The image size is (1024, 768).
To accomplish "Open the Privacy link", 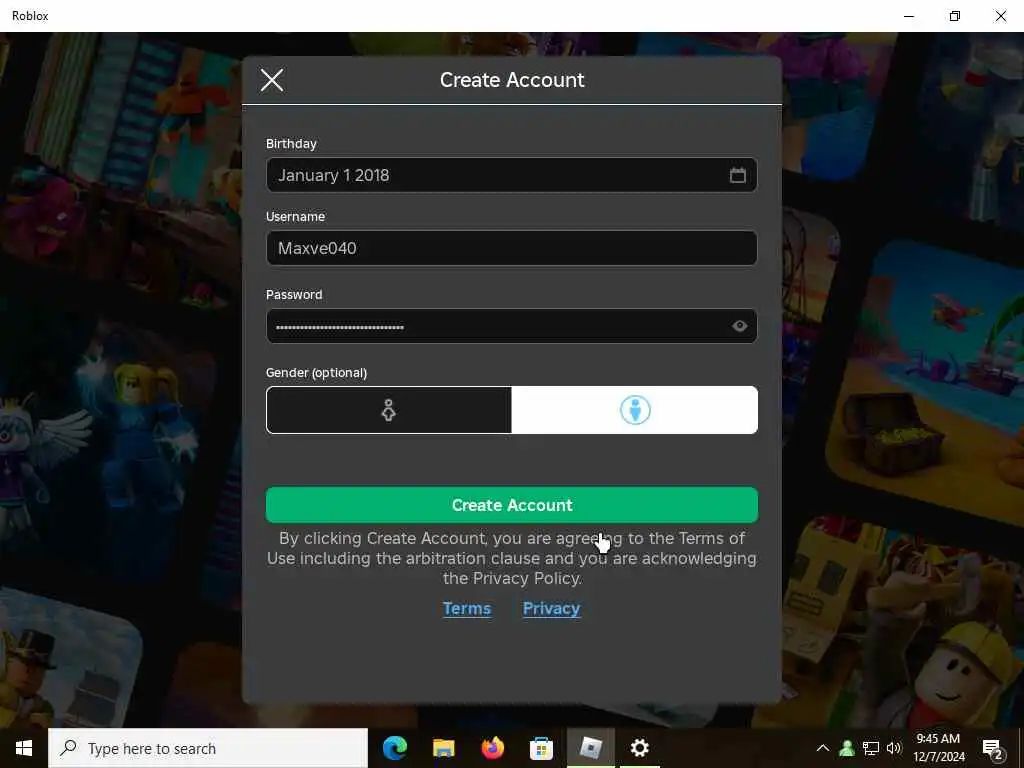I will click(x=551, y=608).
